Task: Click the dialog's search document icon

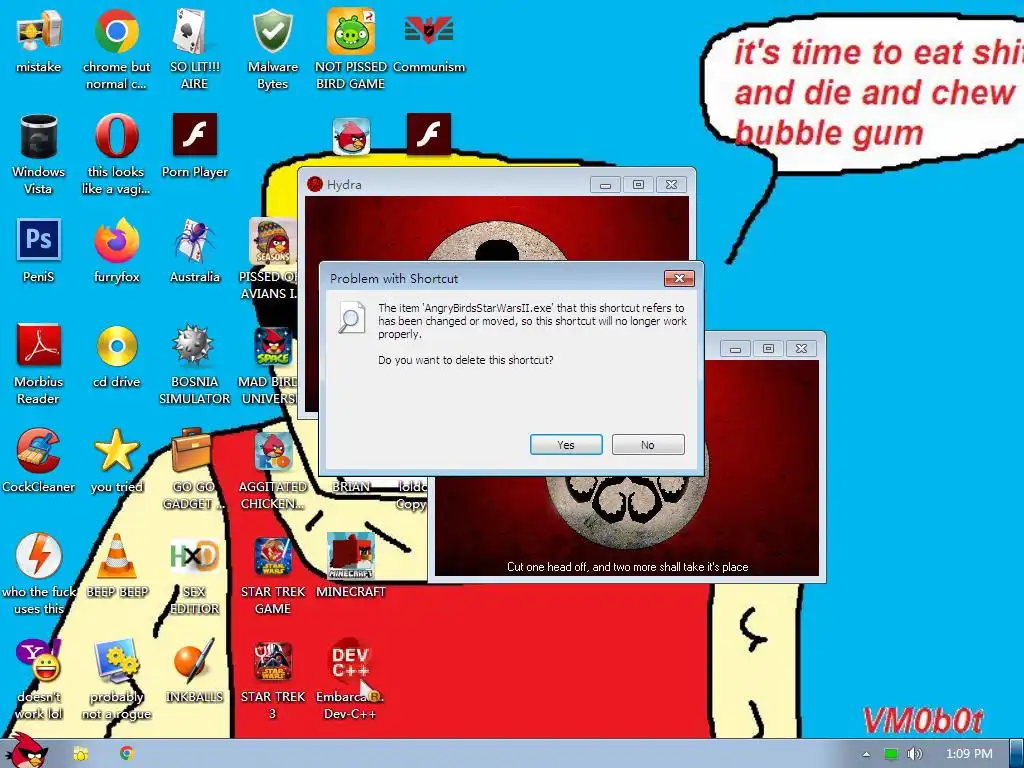Action: pos(351,317)
